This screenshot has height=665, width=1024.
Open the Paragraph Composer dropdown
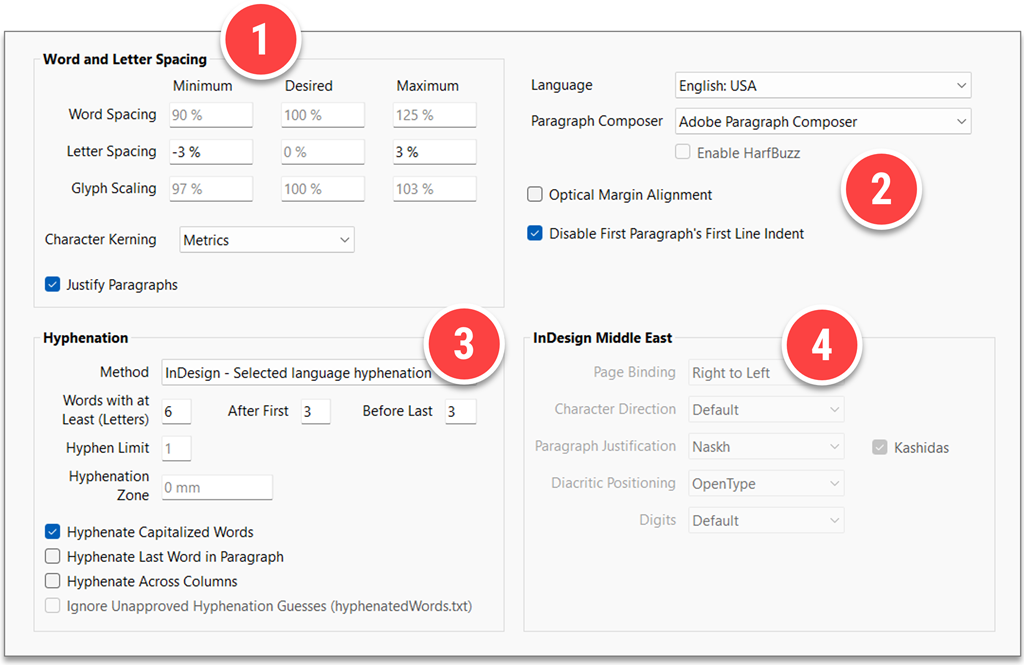point(823,122)
